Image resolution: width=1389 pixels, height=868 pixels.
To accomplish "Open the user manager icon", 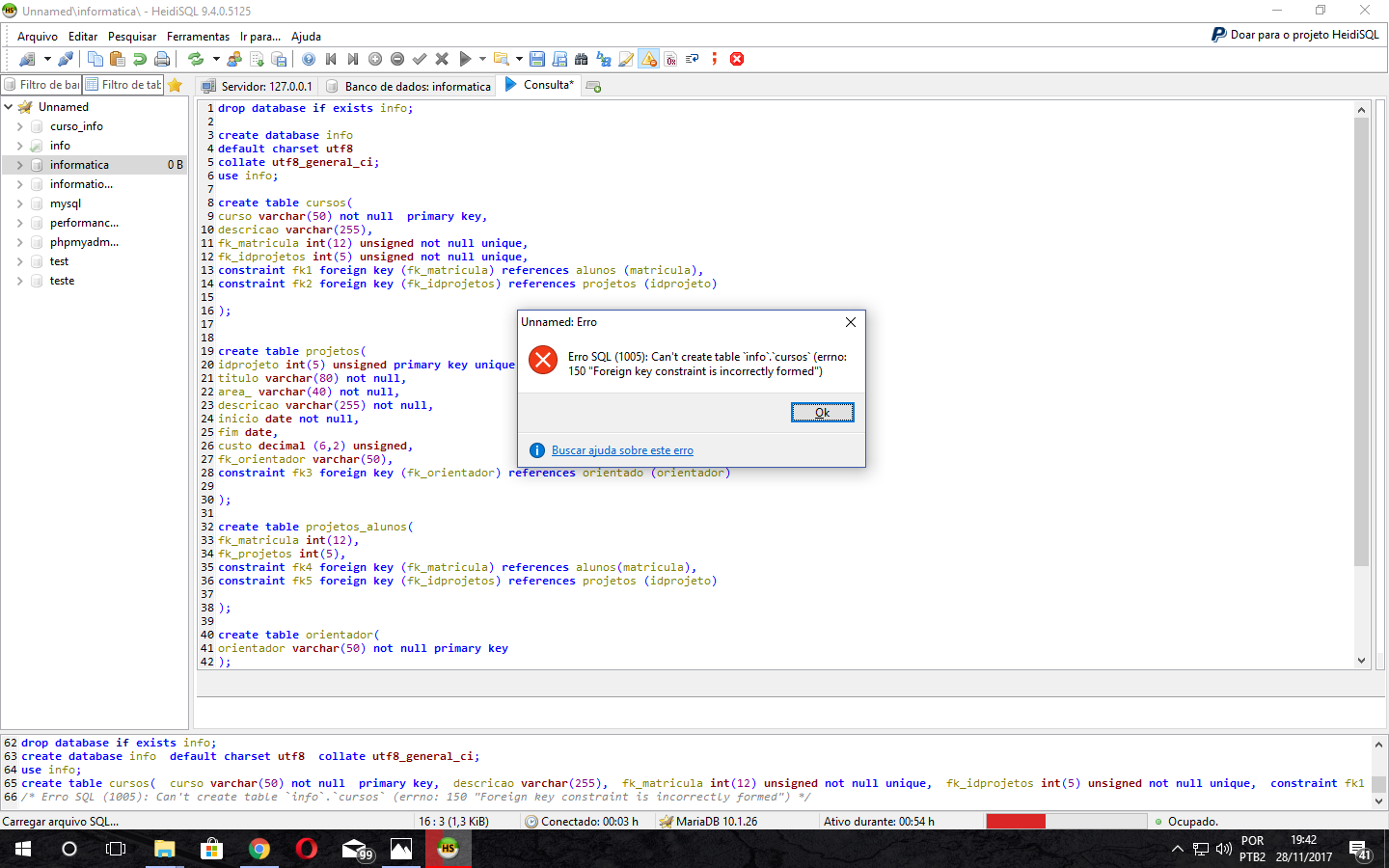I will tap(234, 59).
